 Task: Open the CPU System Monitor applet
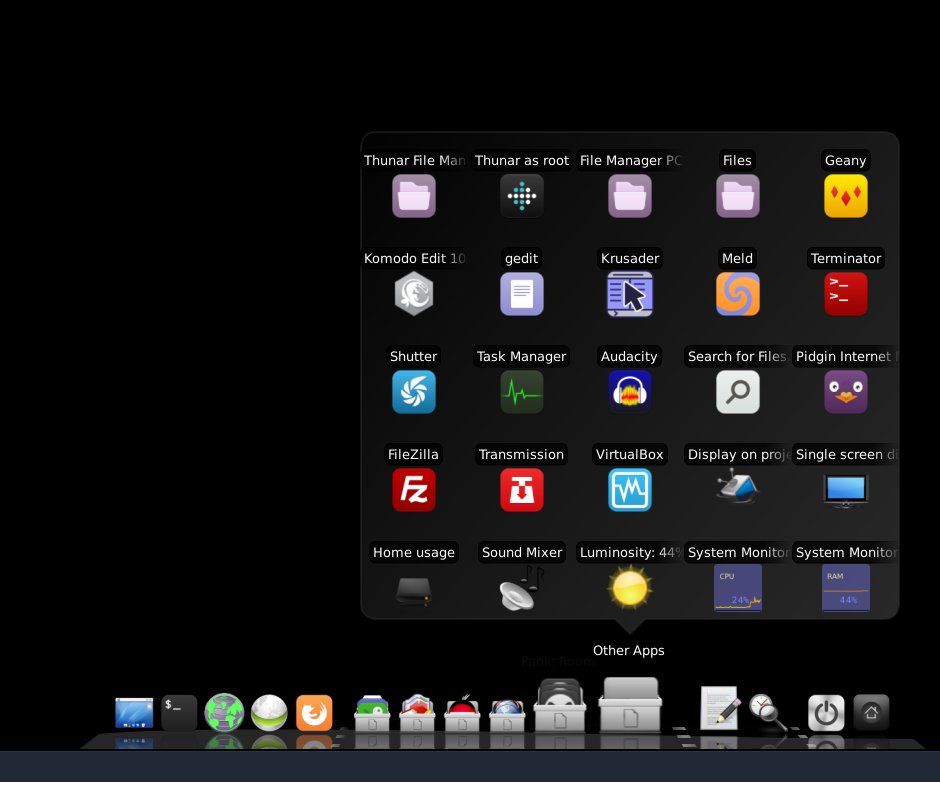coord(737,588)
